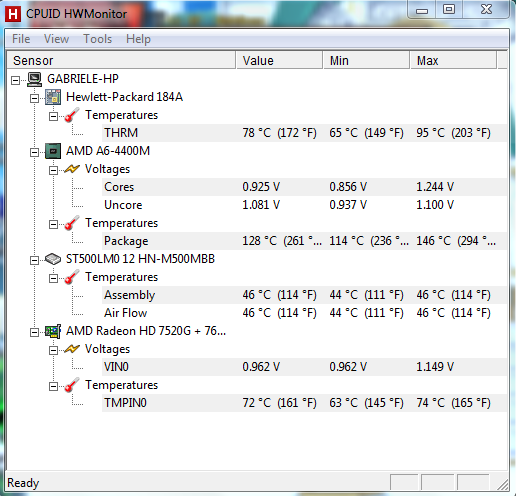Click thermometer icon under AMD A6-4400M
The image size is (516, 496).
tap(72, 223)
